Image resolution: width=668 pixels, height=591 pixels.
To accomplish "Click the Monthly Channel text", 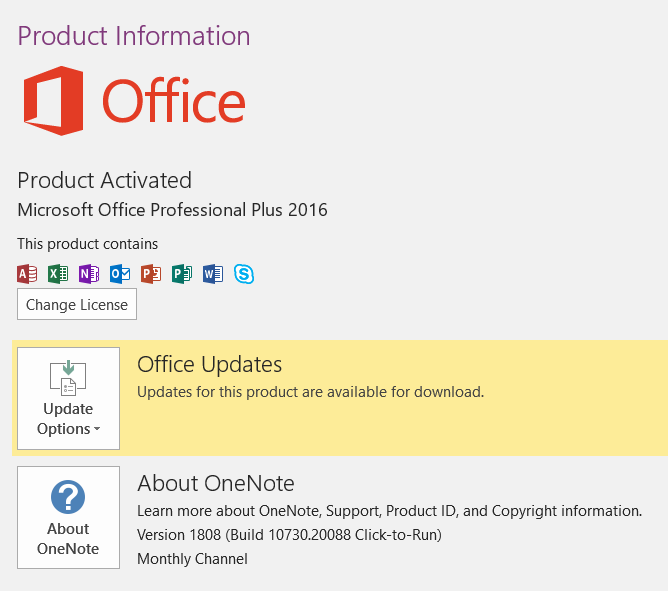I will (x=192, y=559).
